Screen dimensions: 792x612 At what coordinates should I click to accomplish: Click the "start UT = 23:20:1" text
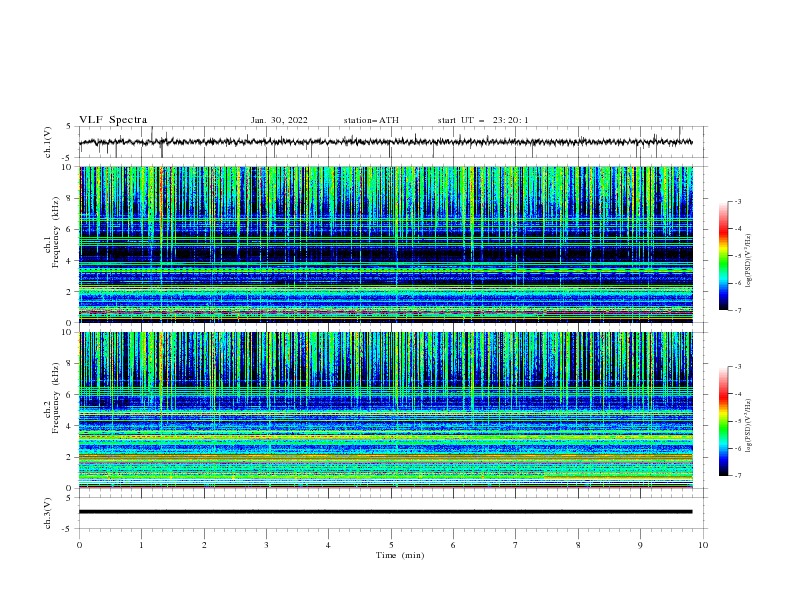[483, 120]
